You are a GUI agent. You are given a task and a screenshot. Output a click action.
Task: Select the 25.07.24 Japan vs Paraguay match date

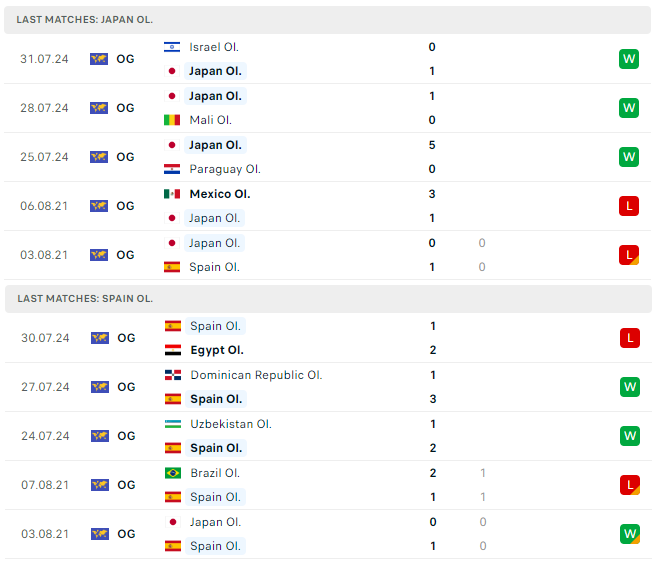point(44,157)
